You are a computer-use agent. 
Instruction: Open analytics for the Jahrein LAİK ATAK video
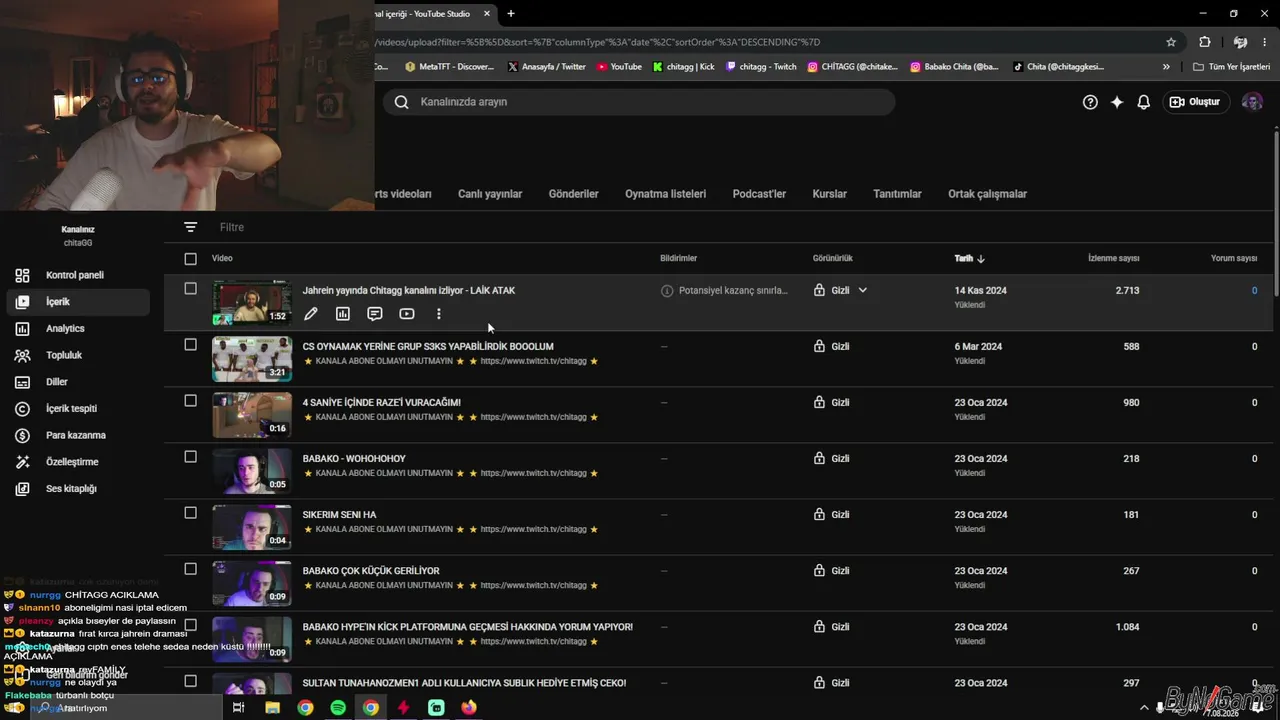(343, 314)
